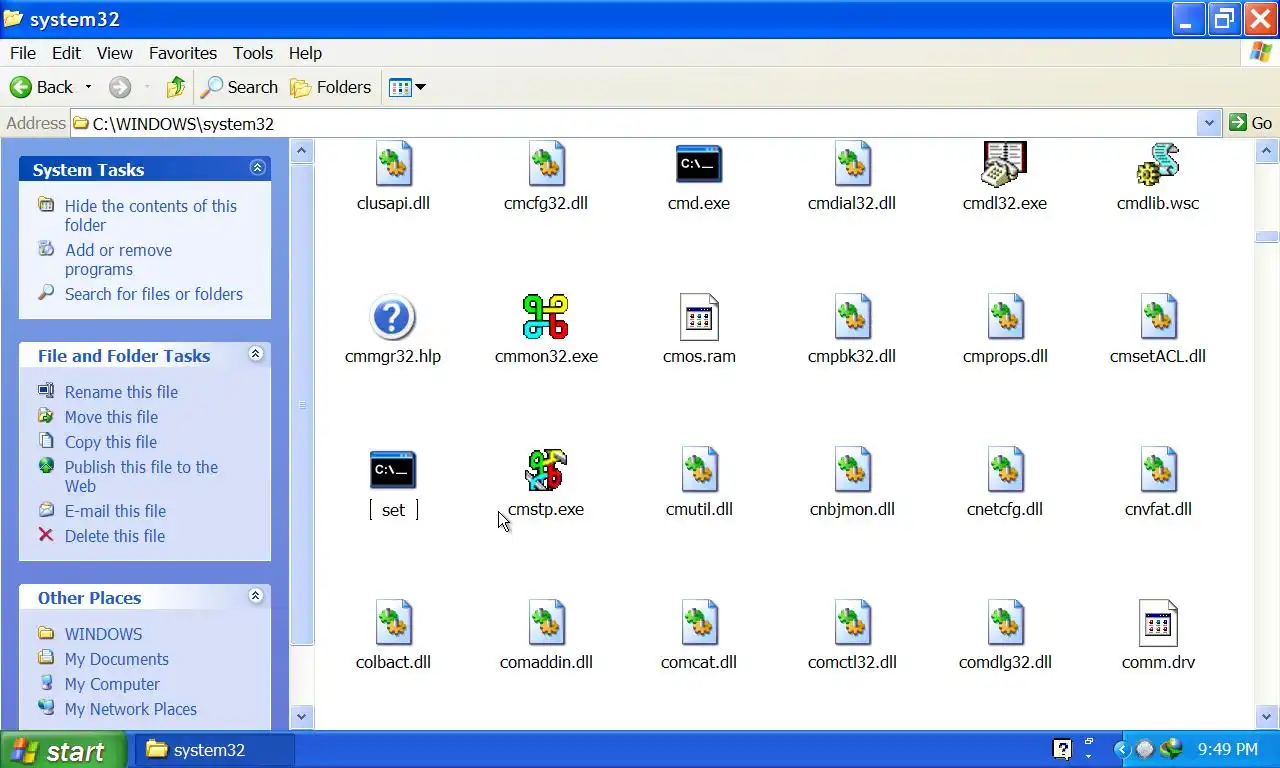1280x768 pixels.
Task: Click the left task pane scrollbar thumb
Action: (x=302, y=405)
